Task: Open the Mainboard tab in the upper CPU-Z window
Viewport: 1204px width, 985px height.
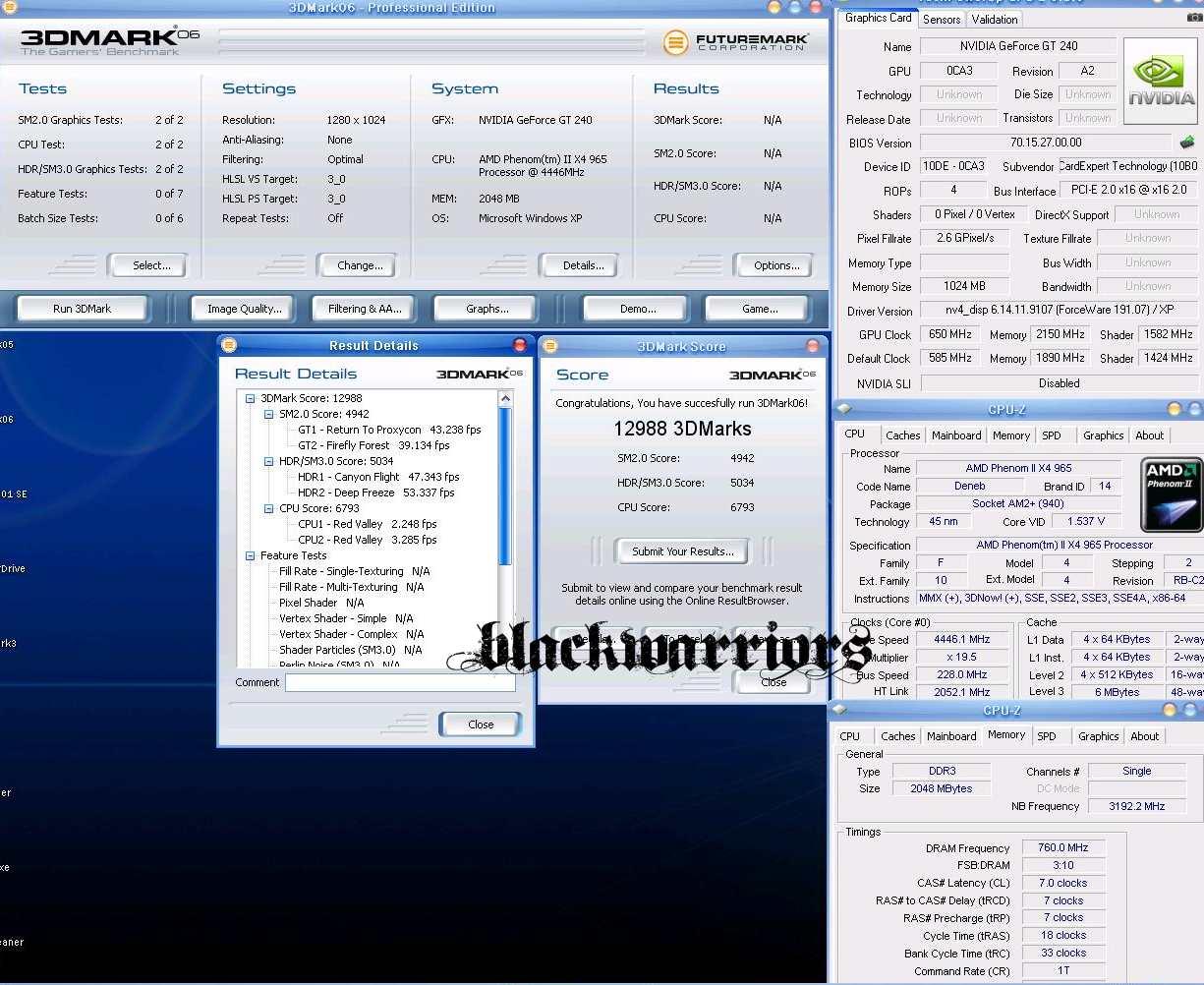Action: click(956, 435)
